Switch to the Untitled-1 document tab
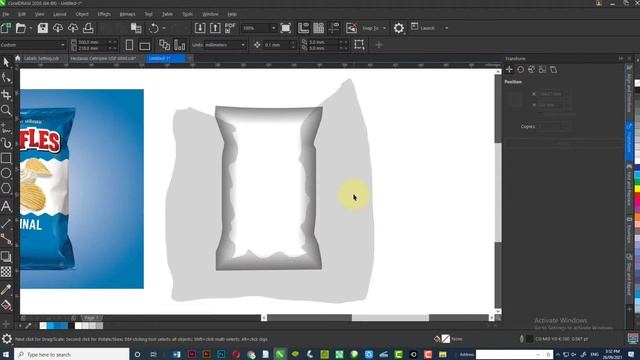 [166, 58]
